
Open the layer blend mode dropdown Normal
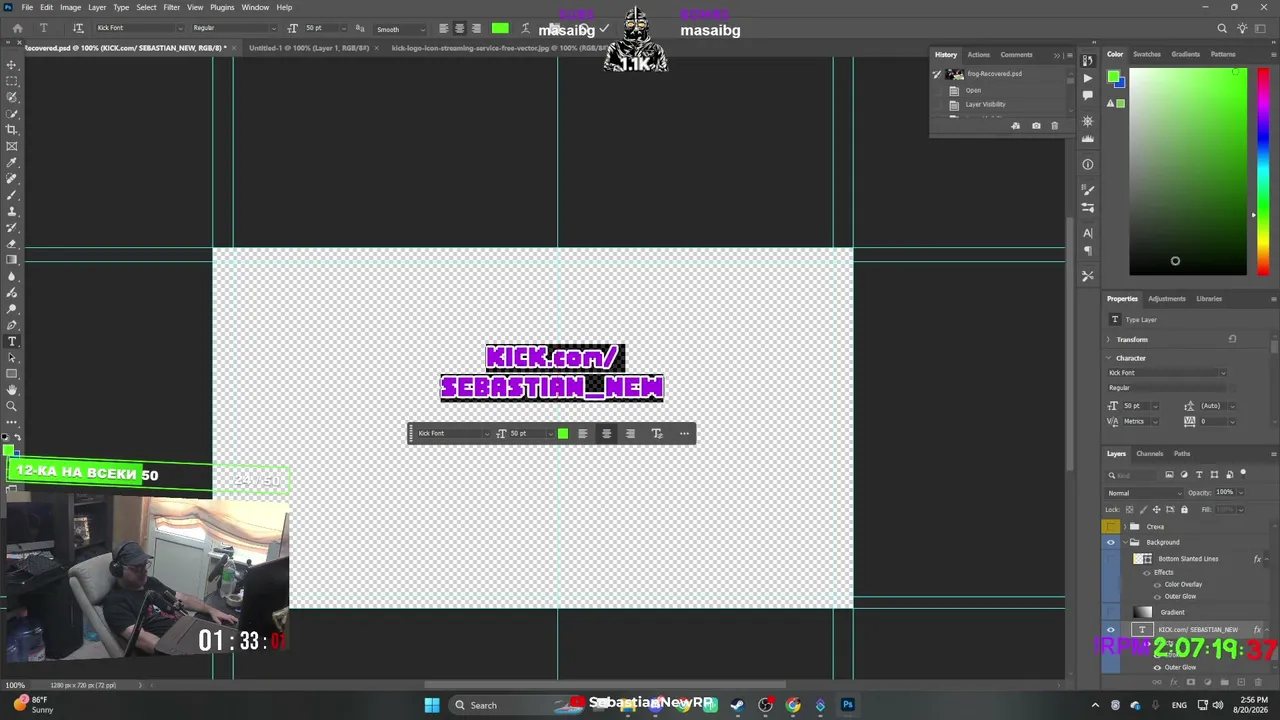click(x=1144, y=492)
